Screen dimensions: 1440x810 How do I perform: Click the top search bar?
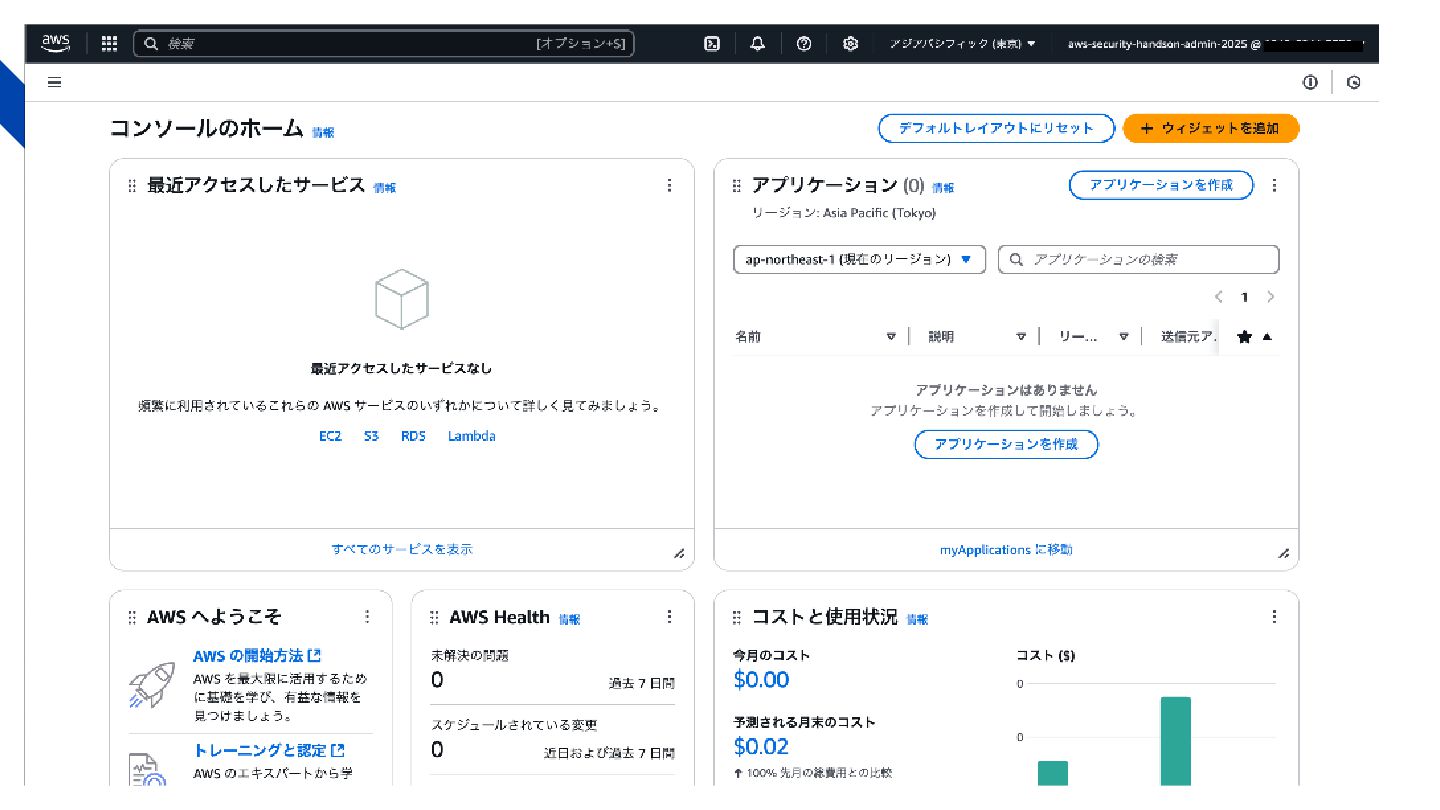click(384, 43)
